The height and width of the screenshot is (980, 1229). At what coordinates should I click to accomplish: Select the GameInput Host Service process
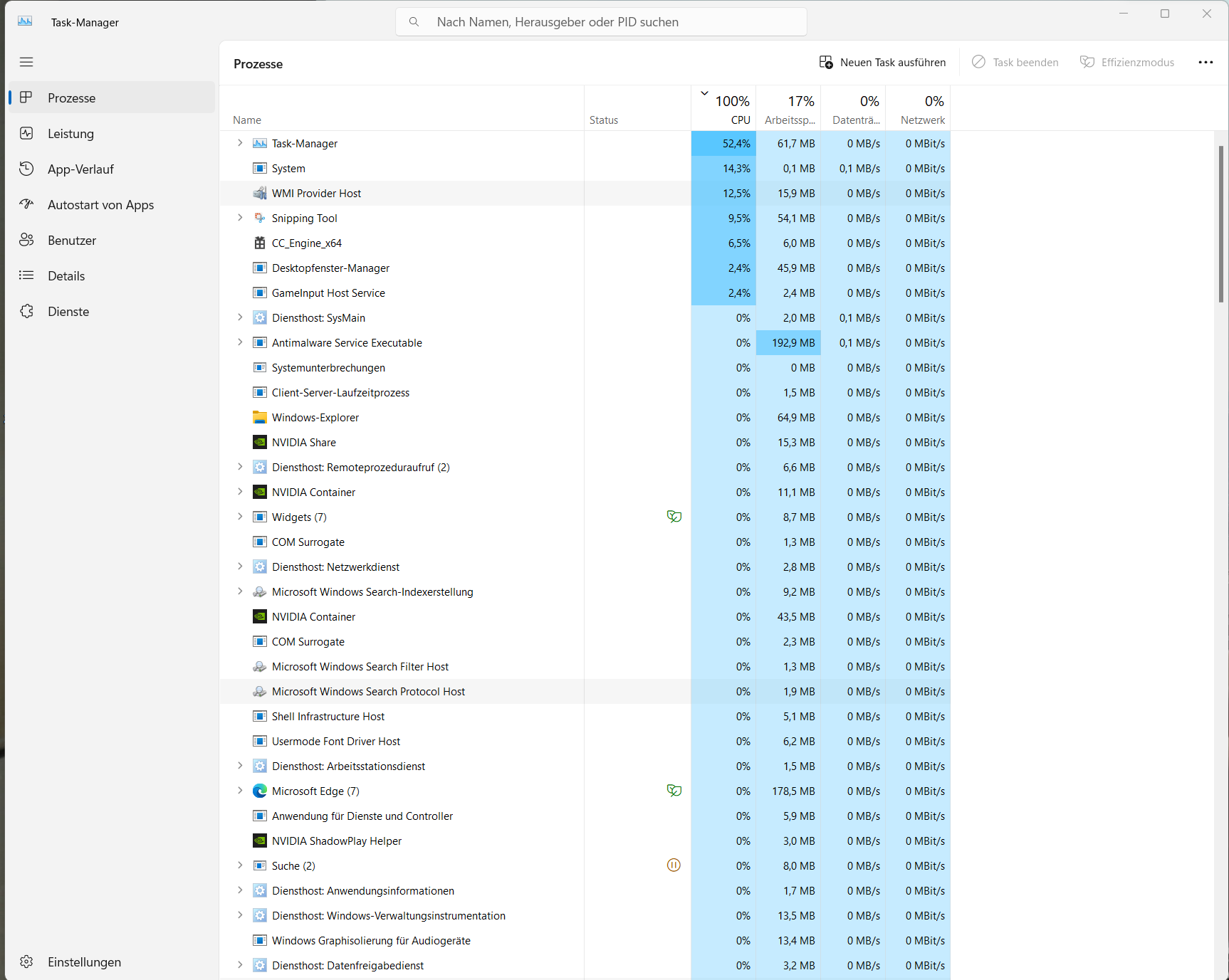(x=585, y=293)
